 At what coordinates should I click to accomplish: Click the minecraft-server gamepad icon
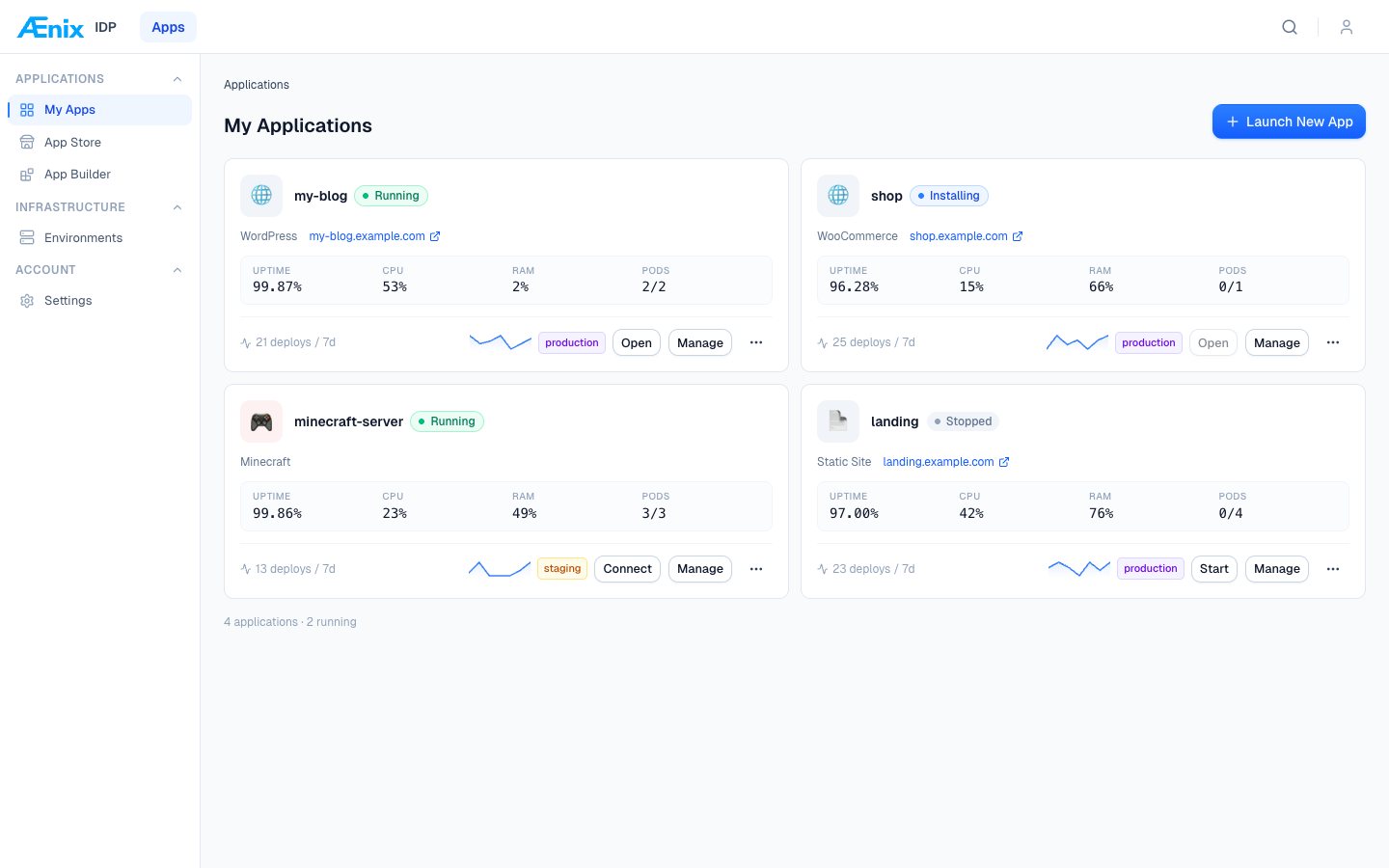[261, 421]
